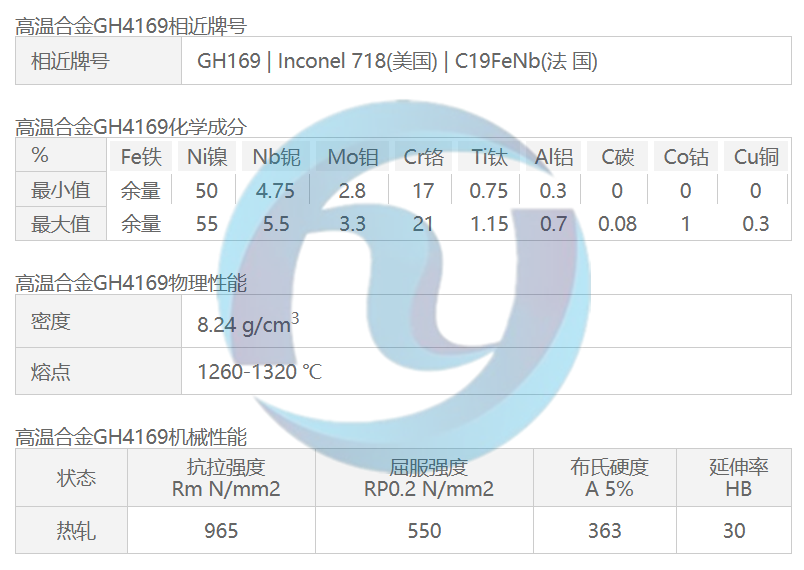The width and height of the screenshot is (804, 570).
Task: Click the Ti钛 column header
Action: coord(489,157)
